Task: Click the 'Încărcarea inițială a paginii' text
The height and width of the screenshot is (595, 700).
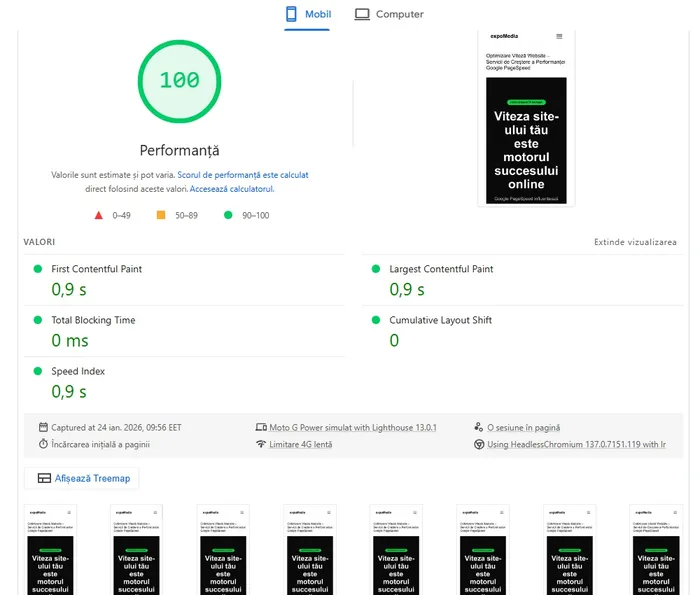Action: pyautogui.click(x=100, y=445)
